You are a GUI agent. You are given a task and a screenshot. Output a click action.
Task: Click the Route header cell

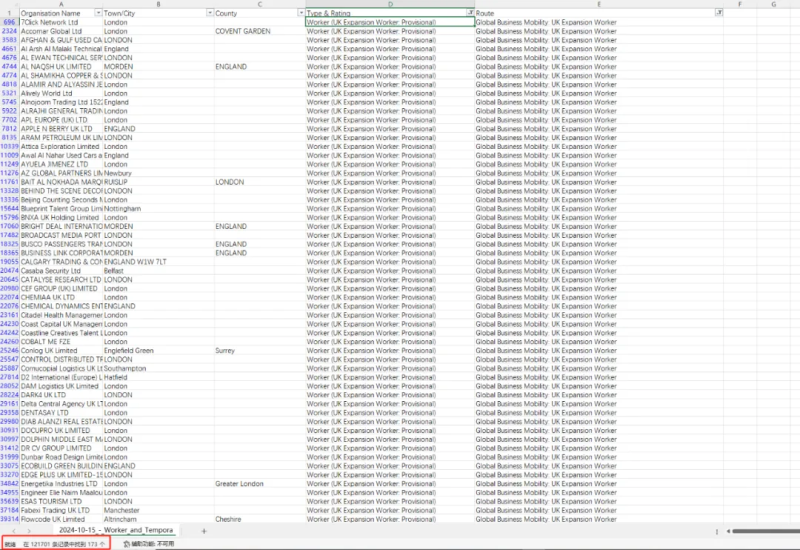[x=599, y=13]
